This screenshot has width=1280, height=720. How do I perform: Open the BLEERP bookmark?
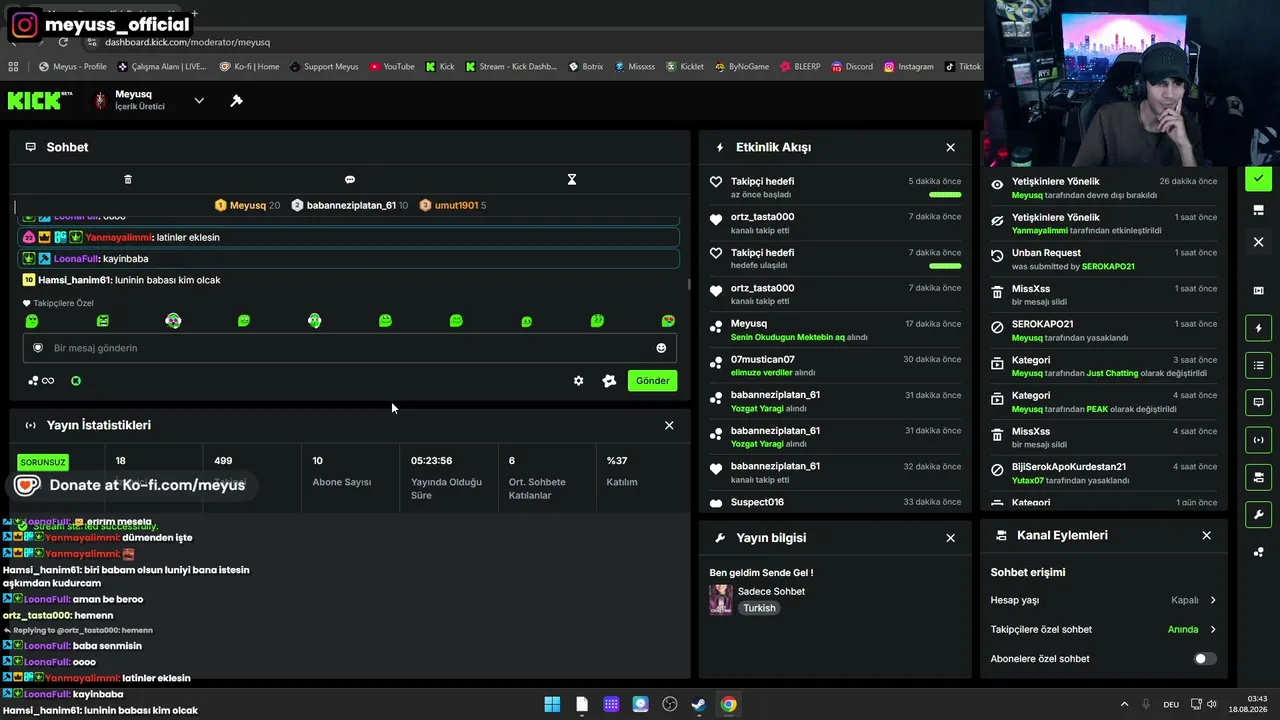(x=800, y=67)
